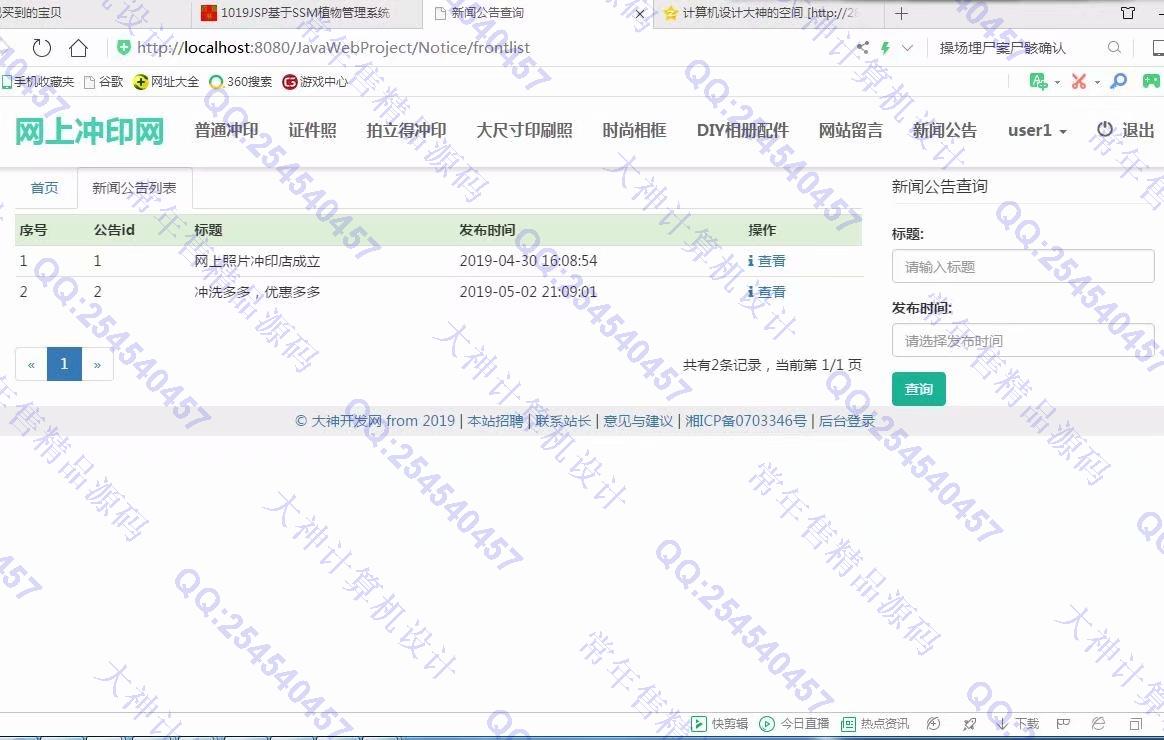Open the 普通冲印 menu item
This screenshot has width=1164, height=740.
[226, 131]
